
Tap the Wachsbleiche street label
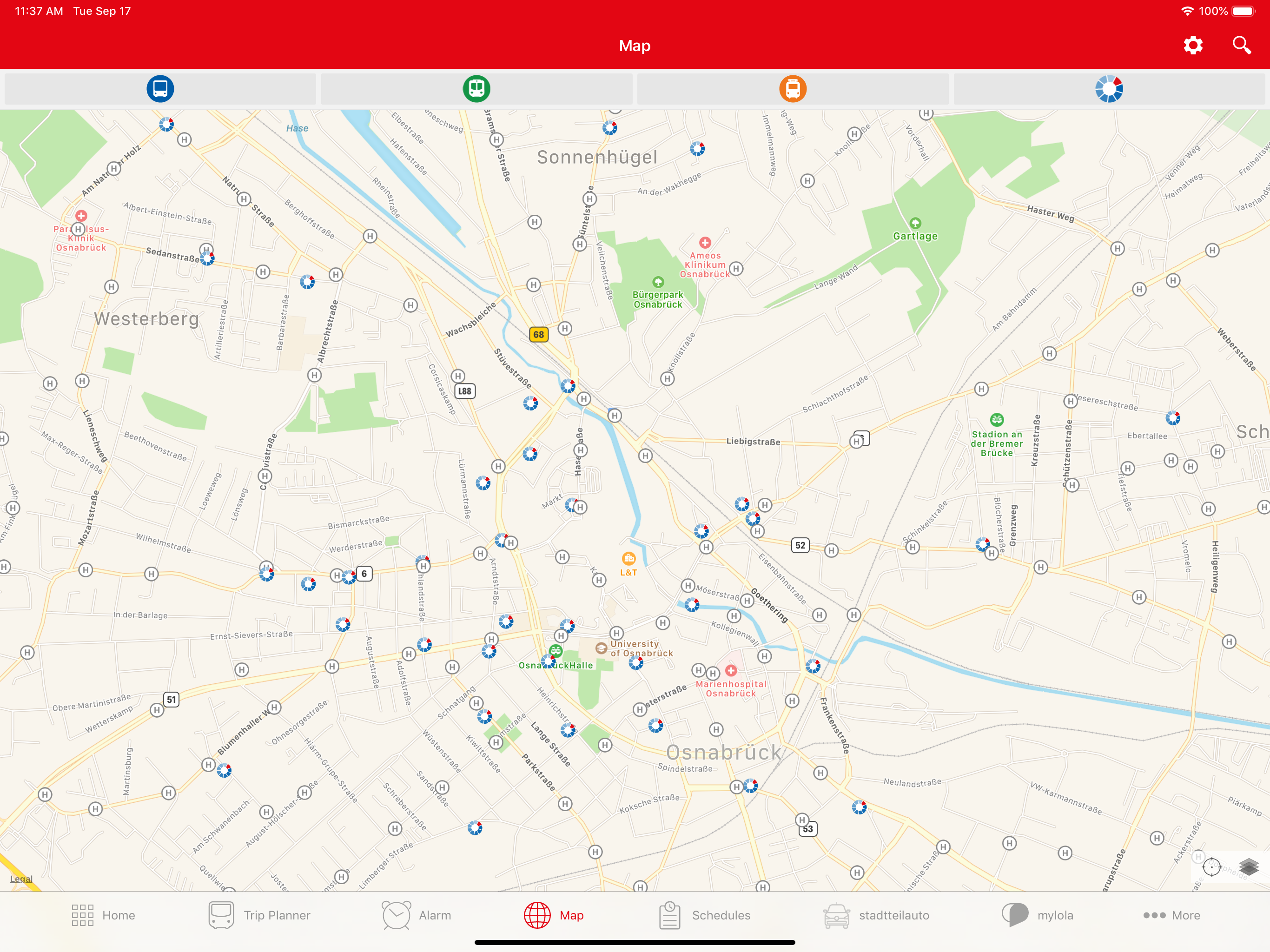coord(471,320)
